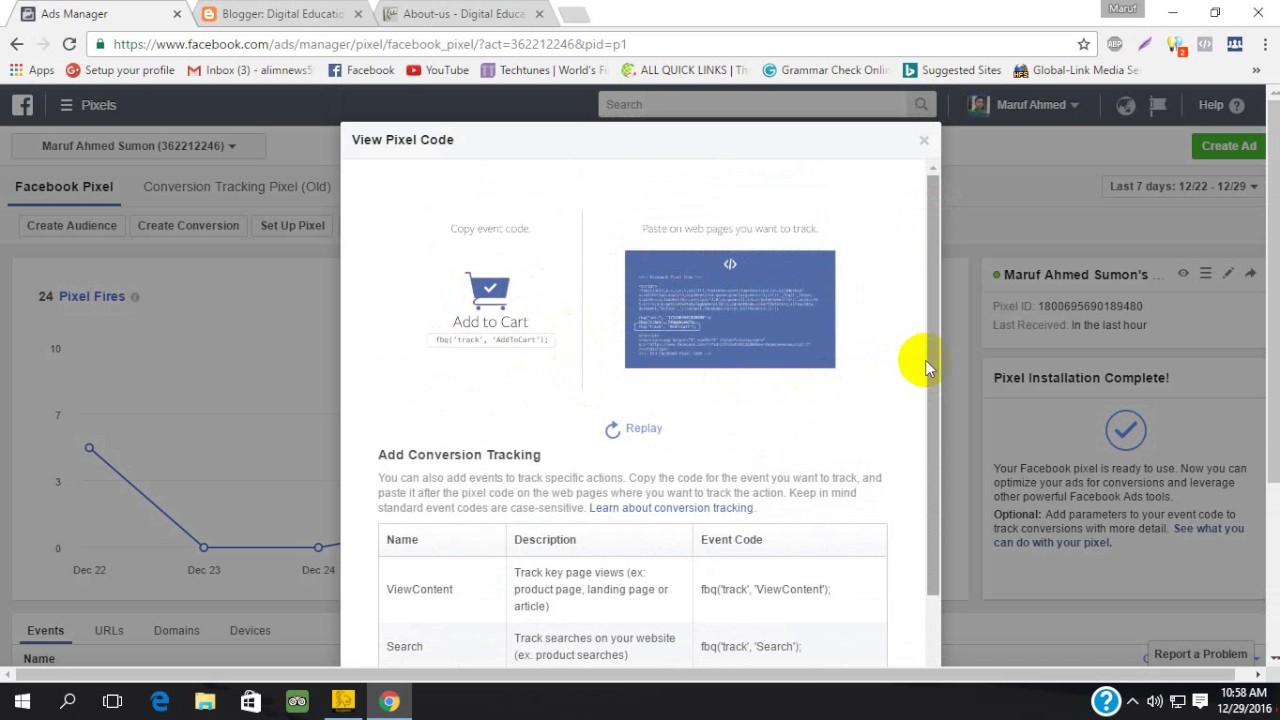
Task: Select the ViewContent row name
Action: click(x=420, y=590)
